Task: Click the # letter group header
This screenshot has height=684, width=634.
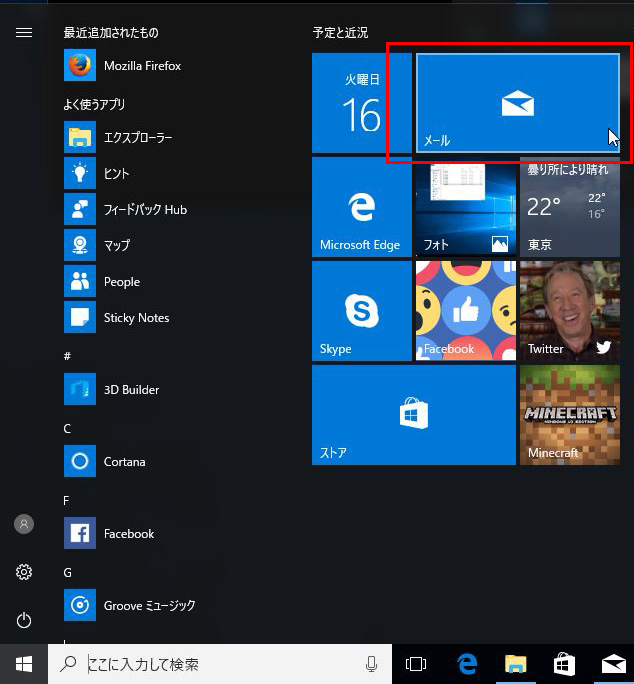Action: (67, 356)
